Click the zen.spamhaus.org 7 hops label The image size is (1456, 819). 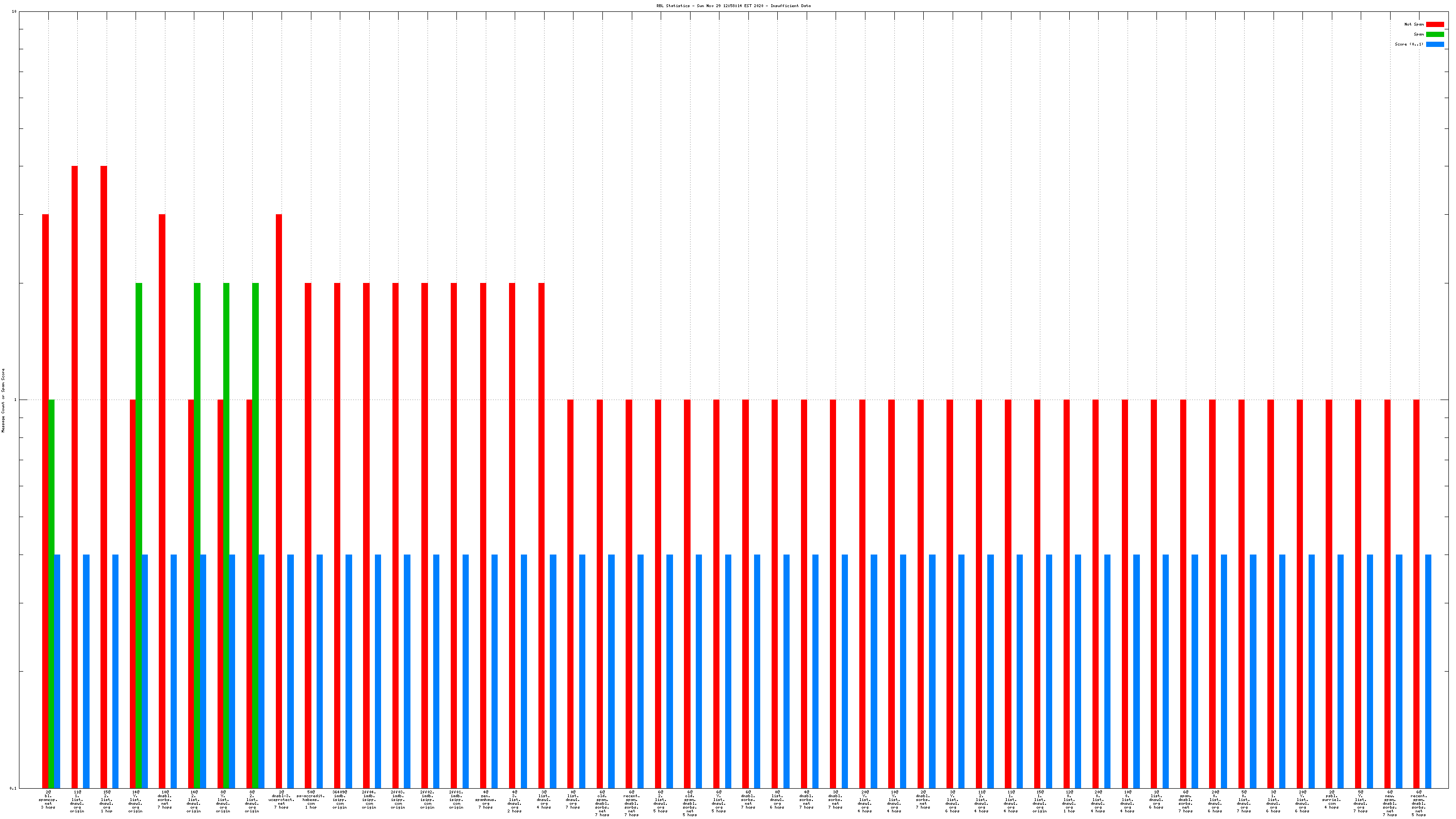(485, 799)
